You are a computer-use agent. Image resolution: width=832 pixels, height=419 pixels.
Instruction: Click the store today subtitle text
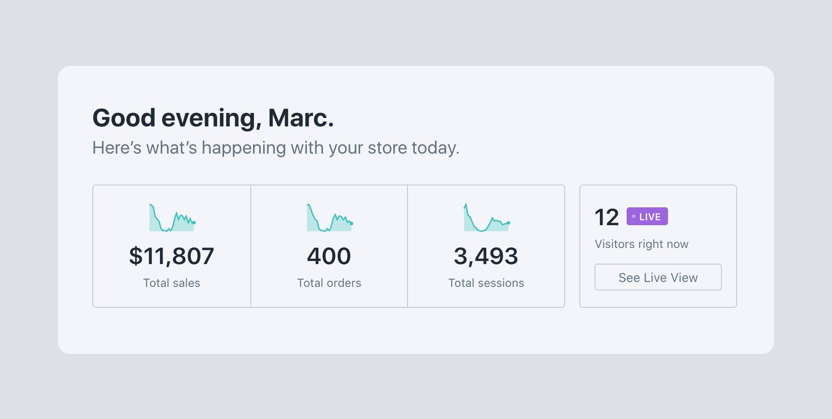click(x=276, y=148)
